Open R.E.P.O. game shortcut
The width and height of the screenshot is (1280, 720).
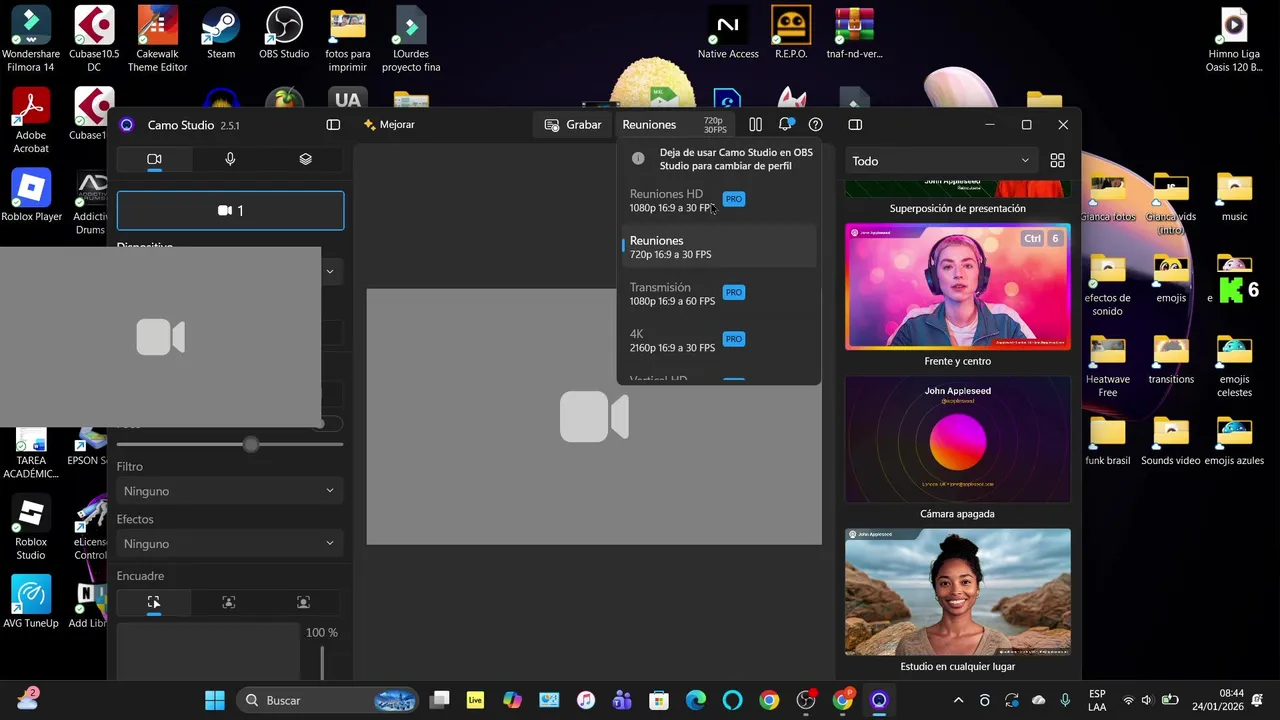791,35
